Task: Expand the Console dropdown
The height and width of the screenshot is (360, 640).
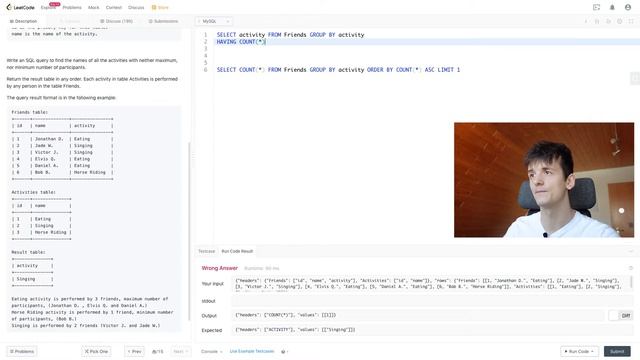Action: [211, 351]
